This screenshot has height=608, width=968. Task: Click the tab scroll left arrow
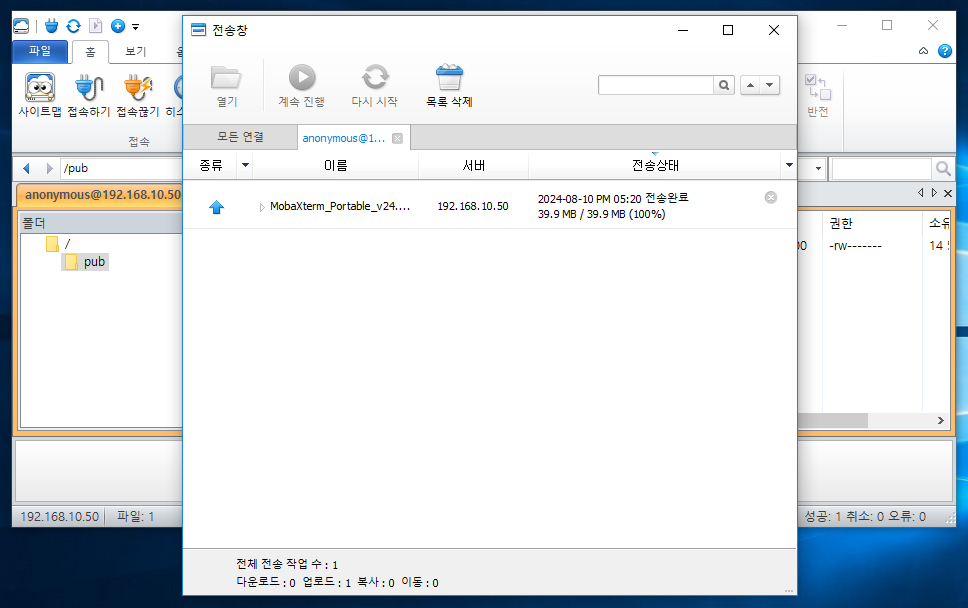click(920, 193)
